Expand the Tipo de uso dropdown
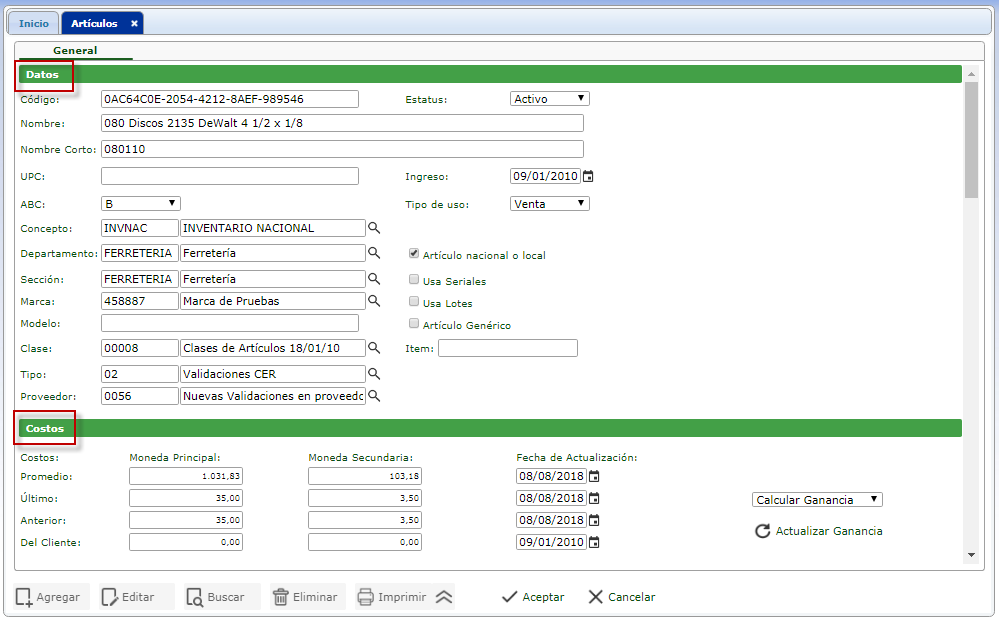 (x=549, y=204)
